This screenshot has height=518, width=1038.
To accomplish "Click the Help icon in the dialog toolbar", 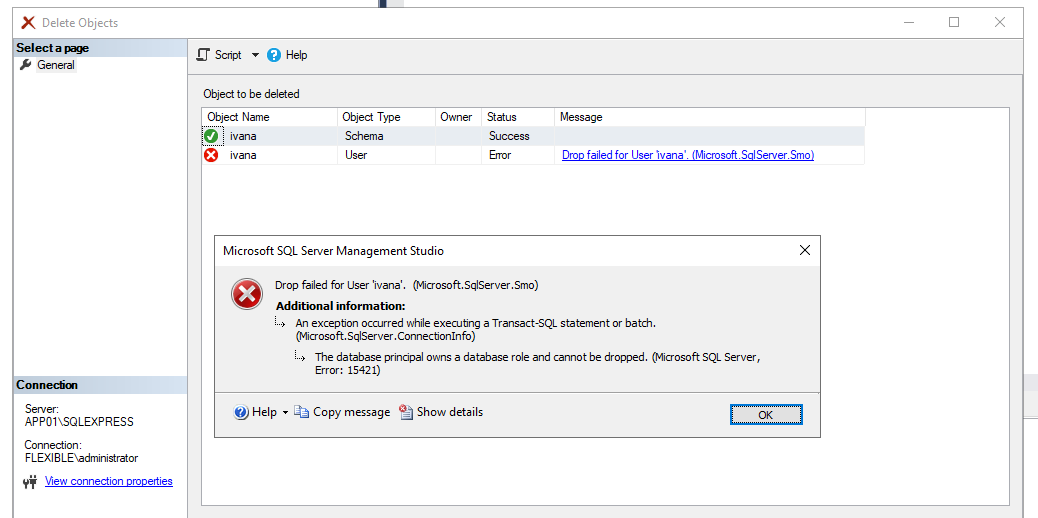I will point(274,55).
